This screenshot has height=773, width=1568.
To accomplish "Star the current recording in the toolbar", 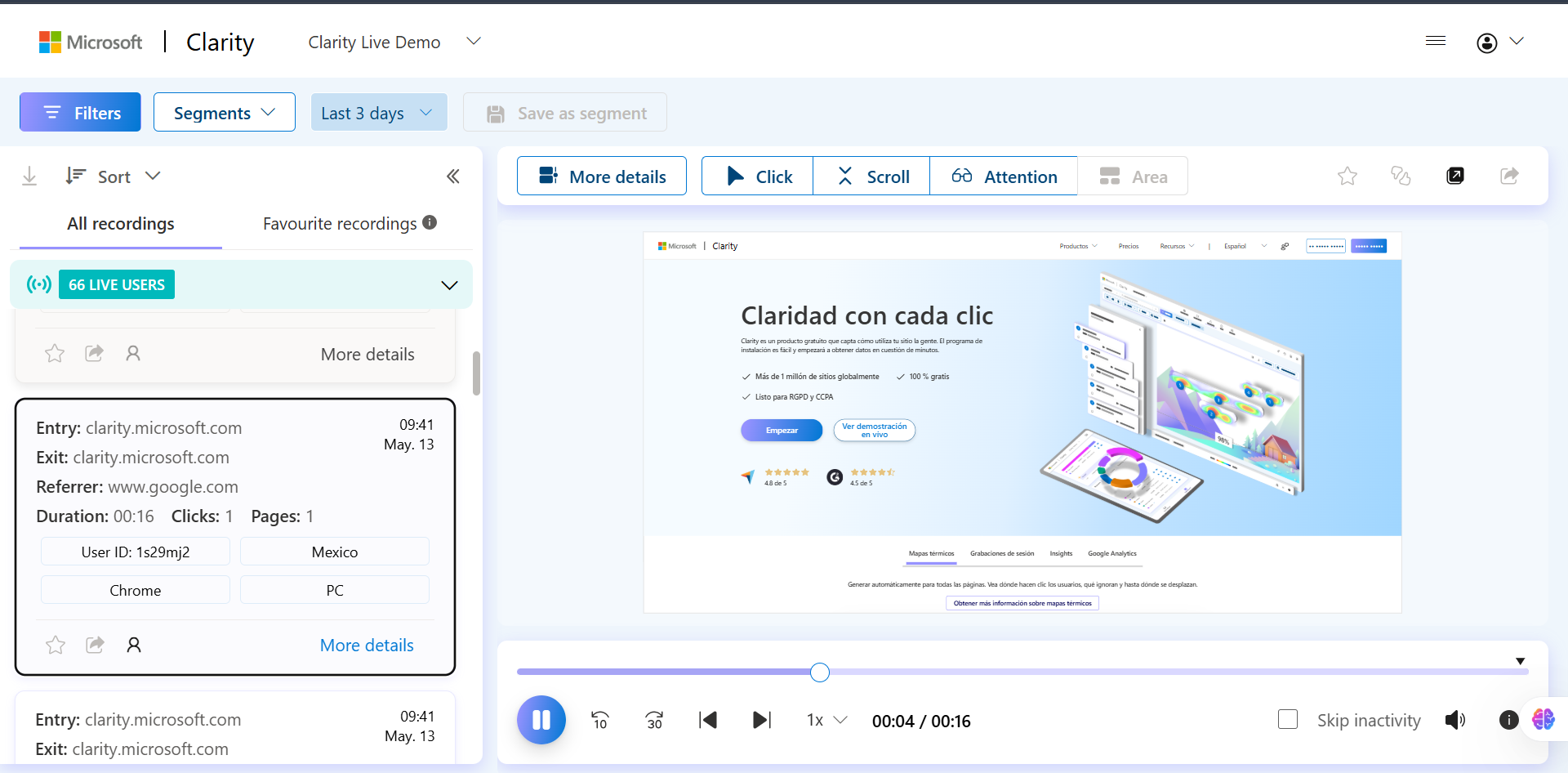I will coord(1347,176).
